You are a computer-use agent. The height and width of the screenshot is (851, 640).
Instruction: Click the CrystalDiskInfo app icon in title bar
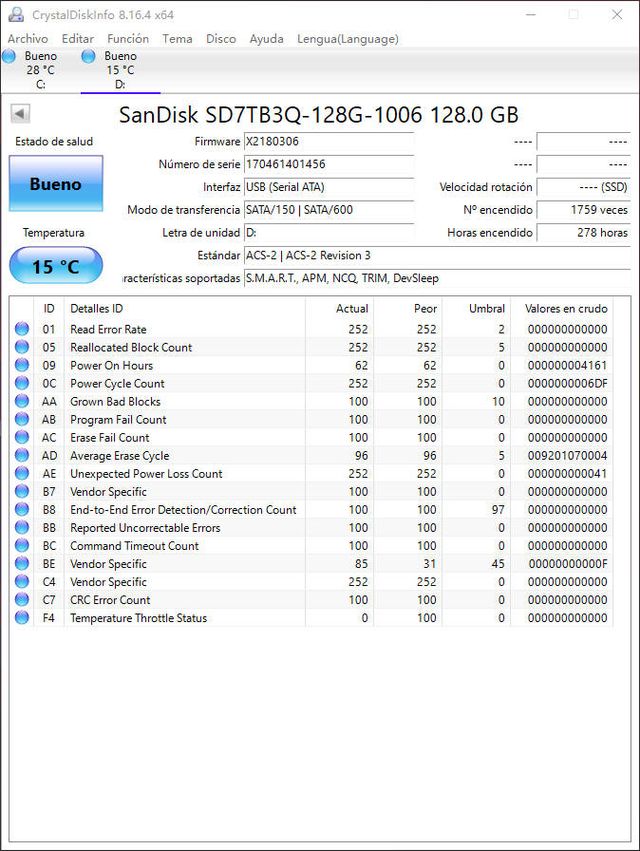[15, 15]
